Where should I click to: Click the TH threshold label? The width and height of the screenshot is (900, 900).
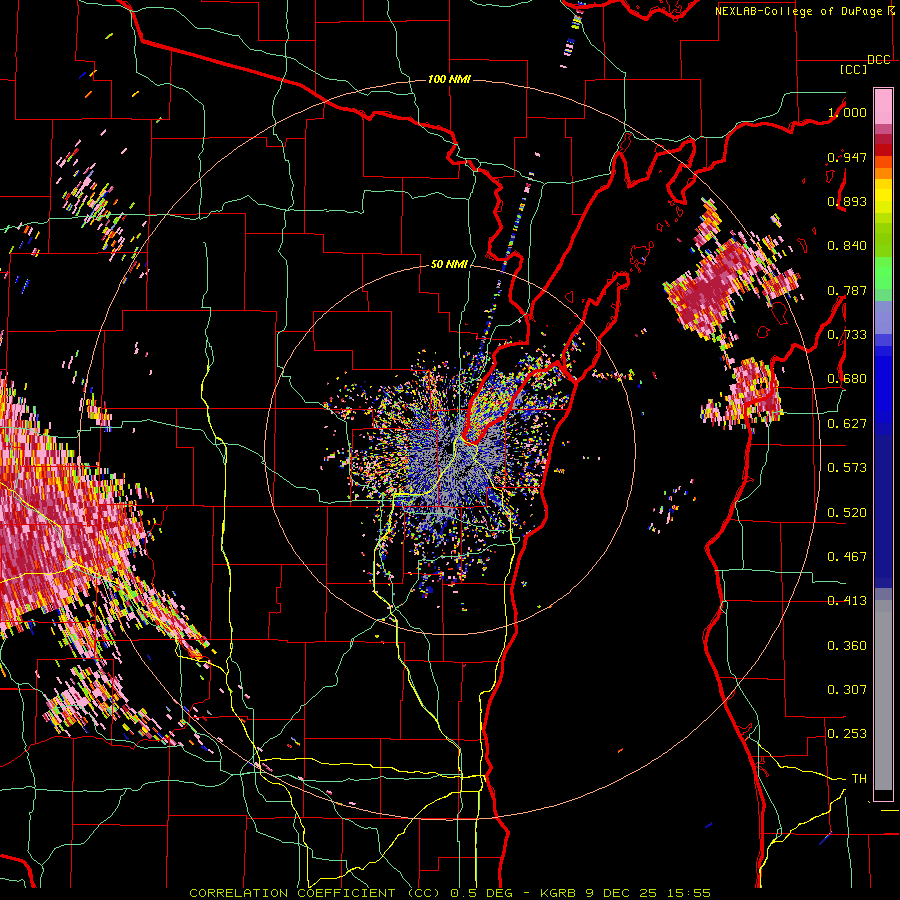point(859,779)
